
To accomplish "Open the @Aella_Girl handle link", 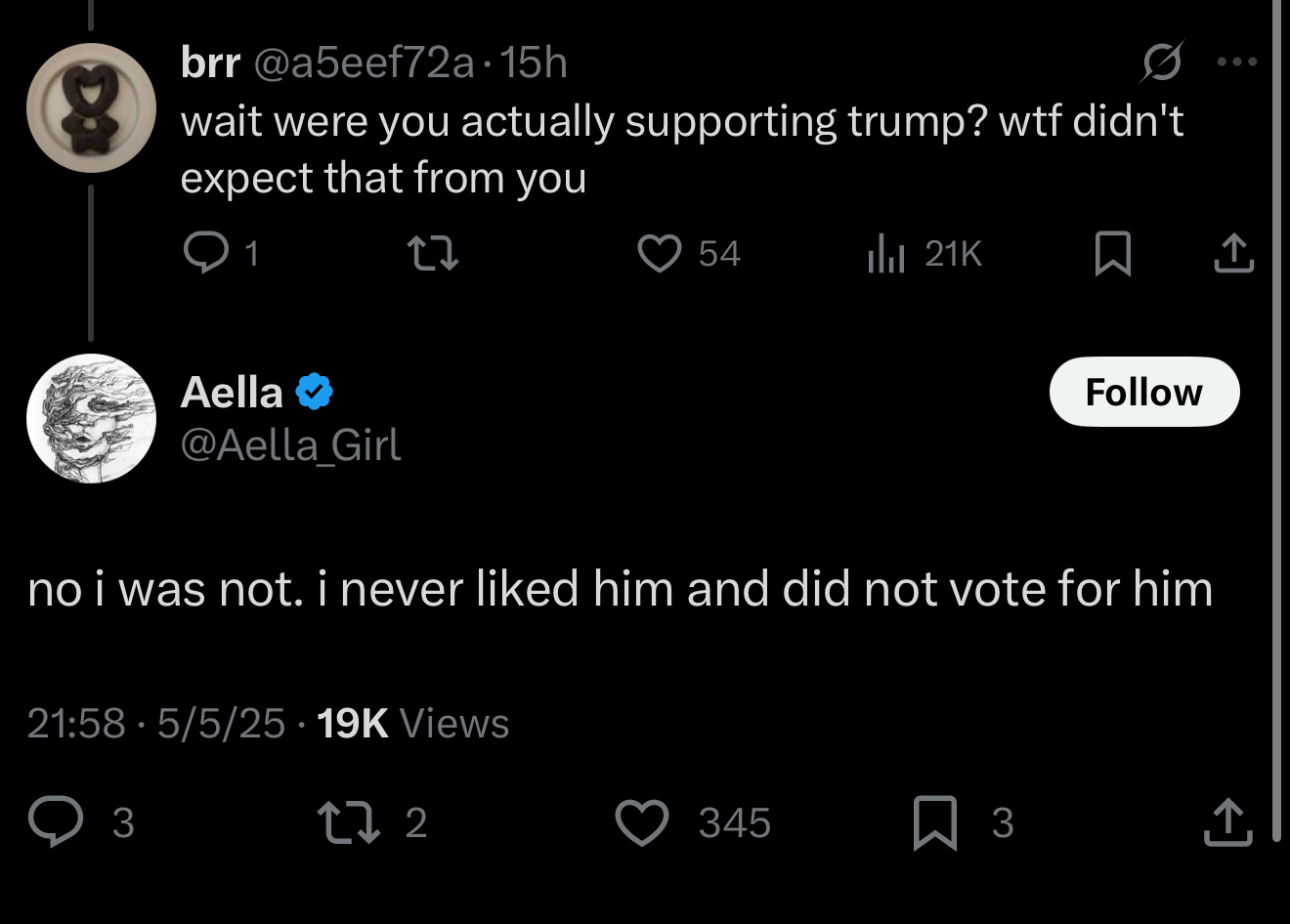I will (x=290, y=445).
